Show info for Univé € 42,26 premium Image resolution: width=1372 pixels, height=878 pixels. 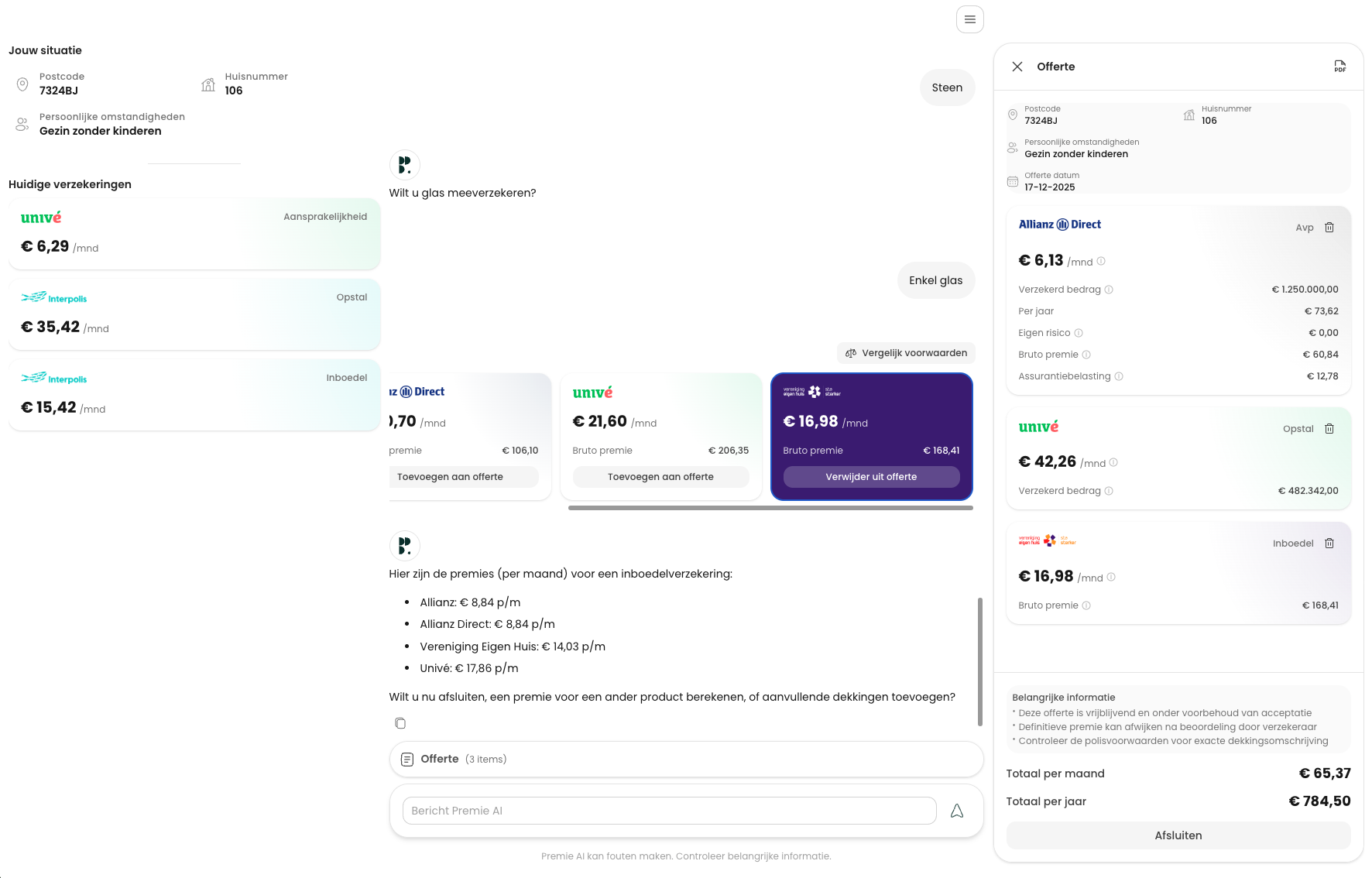pos(1113,462)
